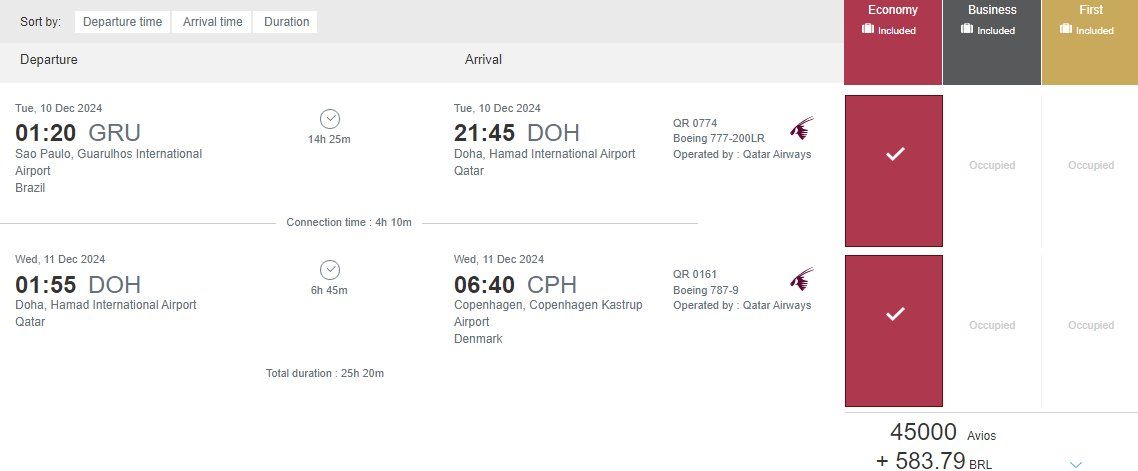1138x471 pixels.
Task: Click the QR 0161 flight number
Action: pyautogui.click(x=695, y=274)
